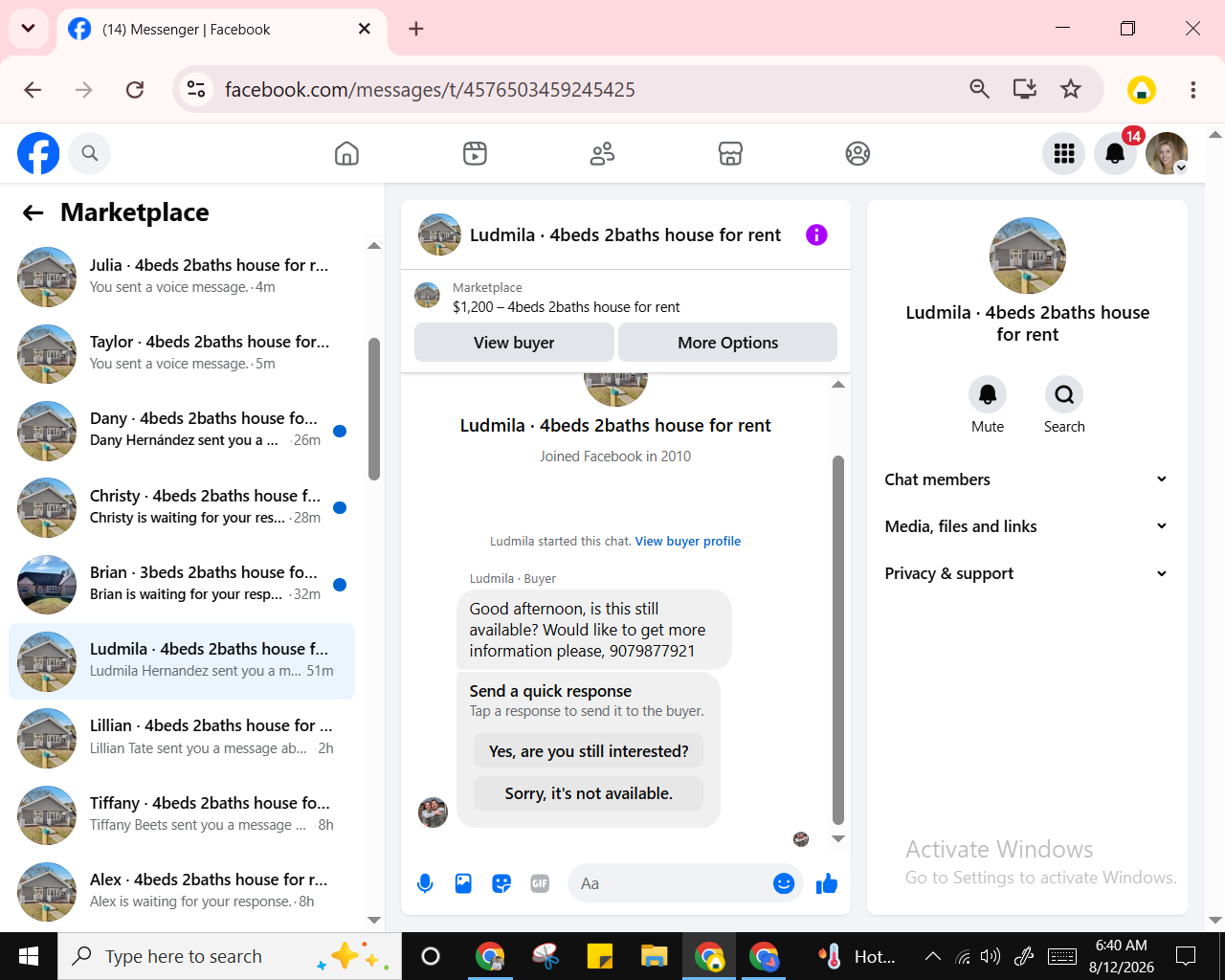
Task: Expand Media, files and links section
Action: tap(1027, 526)
